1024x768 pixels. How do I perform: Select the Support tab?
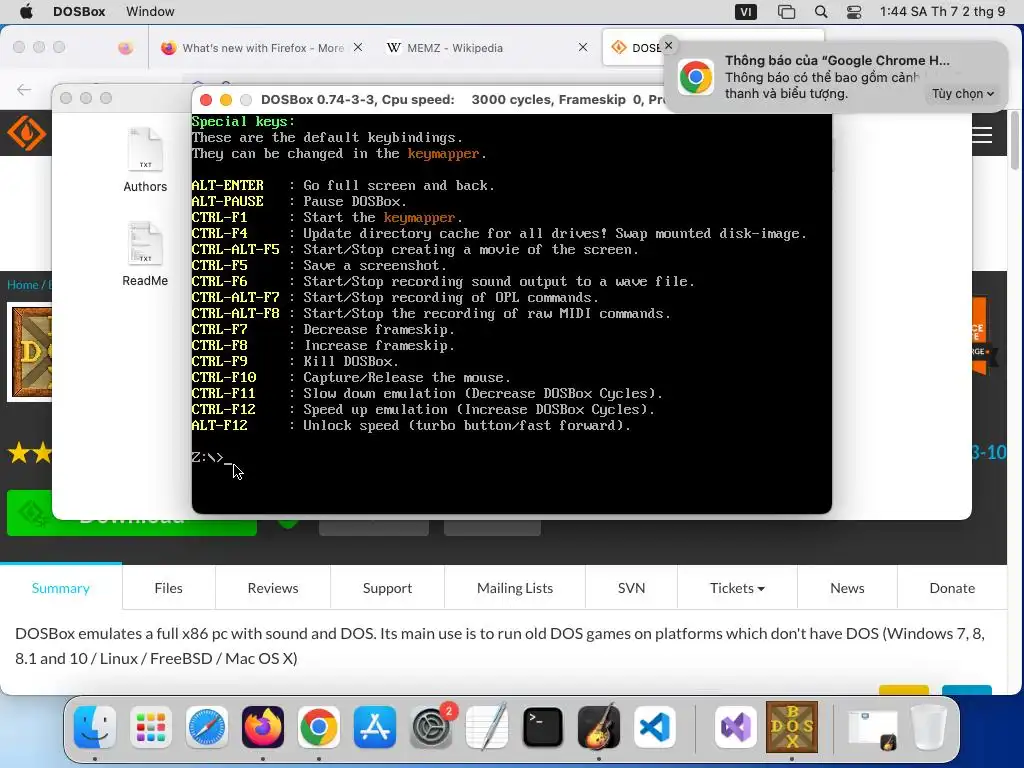[x=387, y=588]
